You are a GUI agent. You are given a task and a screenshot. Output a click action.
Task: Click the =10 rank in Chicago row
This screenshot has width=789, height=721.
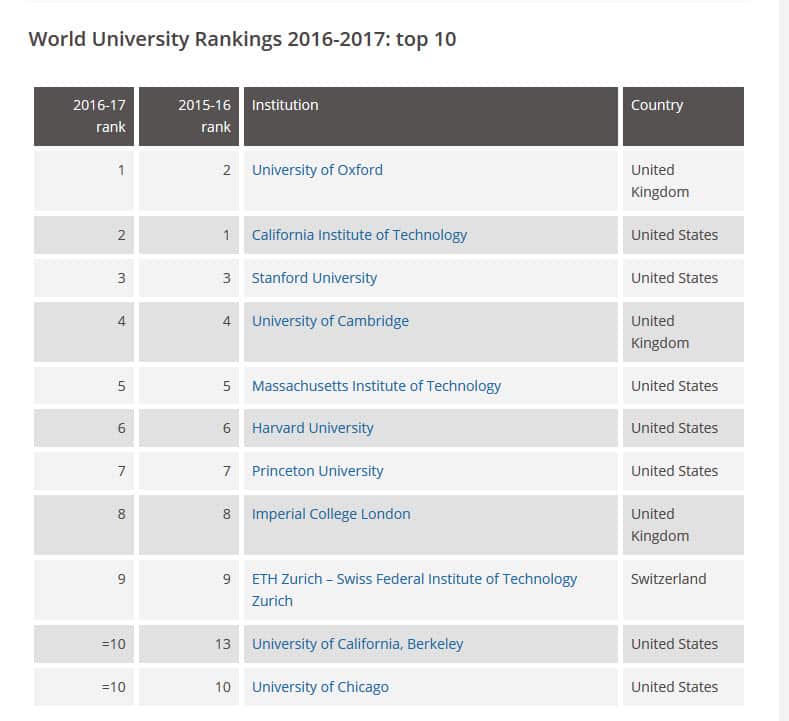coord(113,687)
